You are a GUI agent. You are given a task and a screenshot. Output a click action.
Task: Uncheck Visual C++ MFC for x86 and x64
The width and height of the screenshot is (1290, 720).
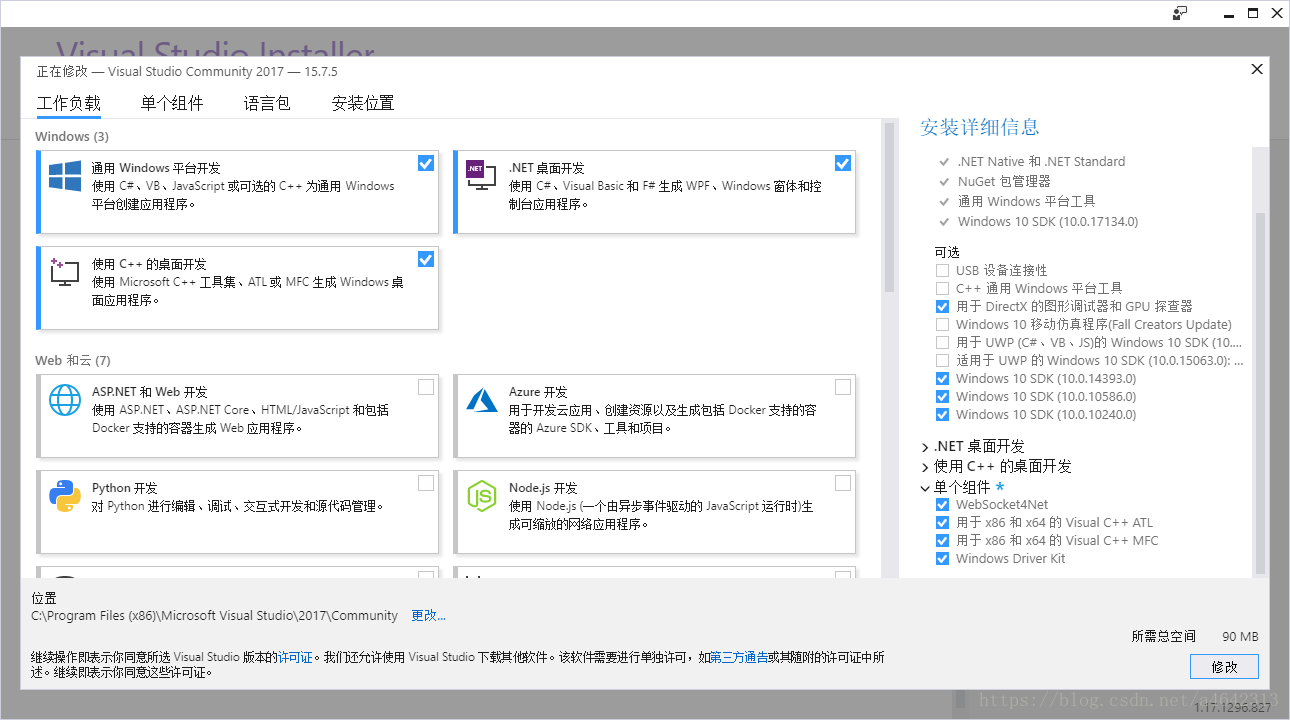coord(942,540)
